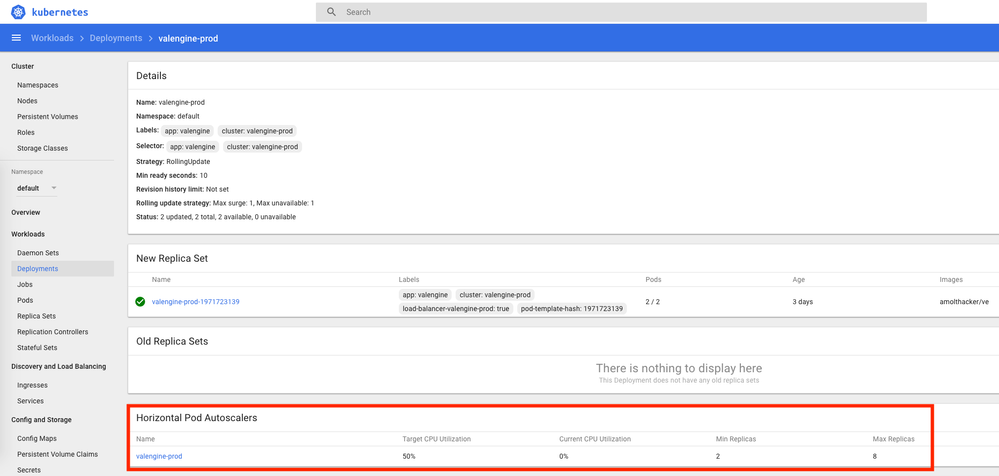This screenshot has width=999, height=476.
Task: Click the 'amolthacker/ve' image text
Action: tap(964, 301)
